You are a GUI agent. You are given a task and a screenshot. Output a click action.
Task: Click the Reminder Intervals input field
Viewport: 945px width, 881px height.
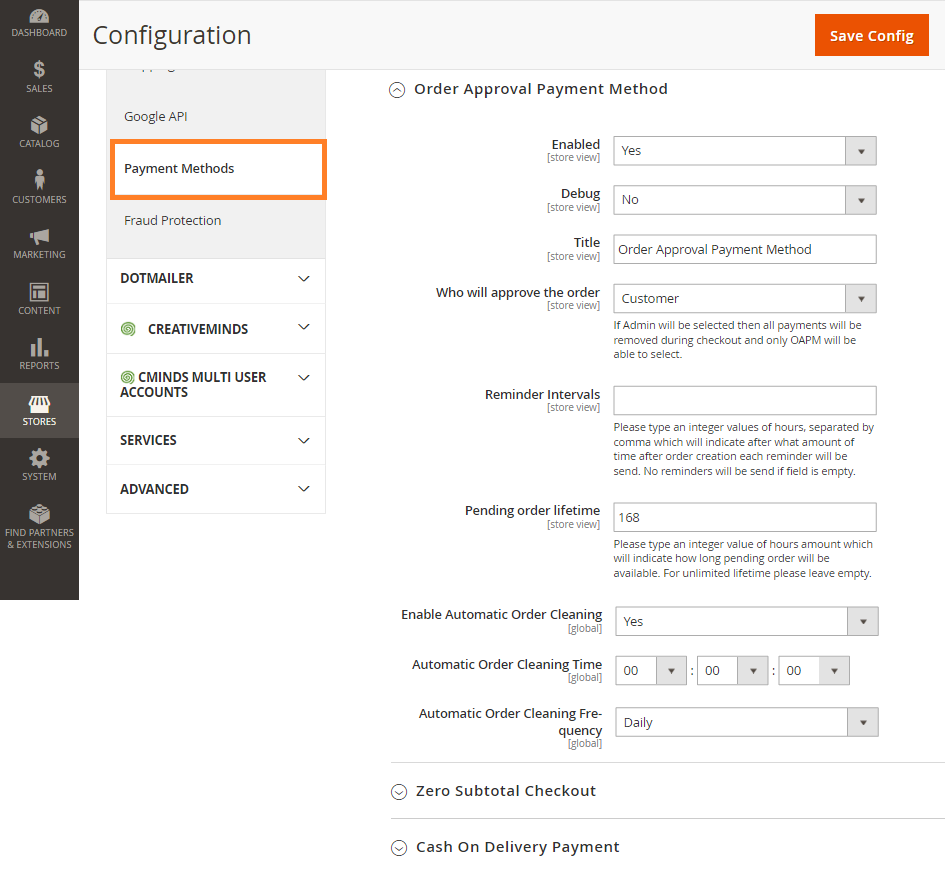click(x=745, y=401)
